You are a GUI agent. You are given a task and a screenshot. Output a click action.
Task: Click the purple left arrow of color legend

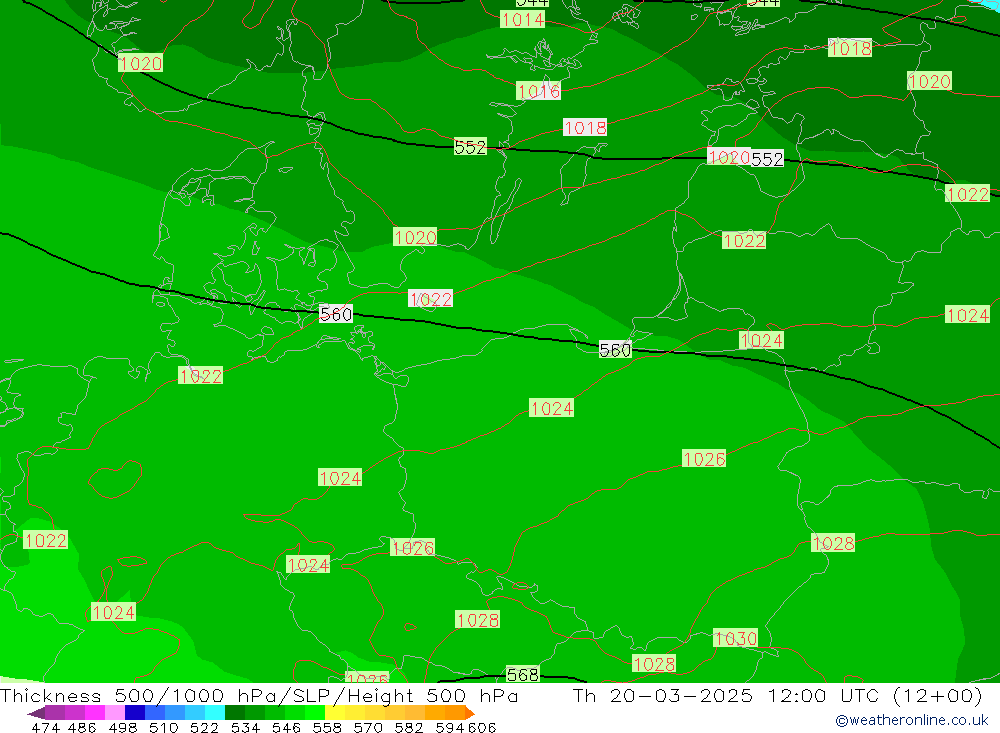35,713
